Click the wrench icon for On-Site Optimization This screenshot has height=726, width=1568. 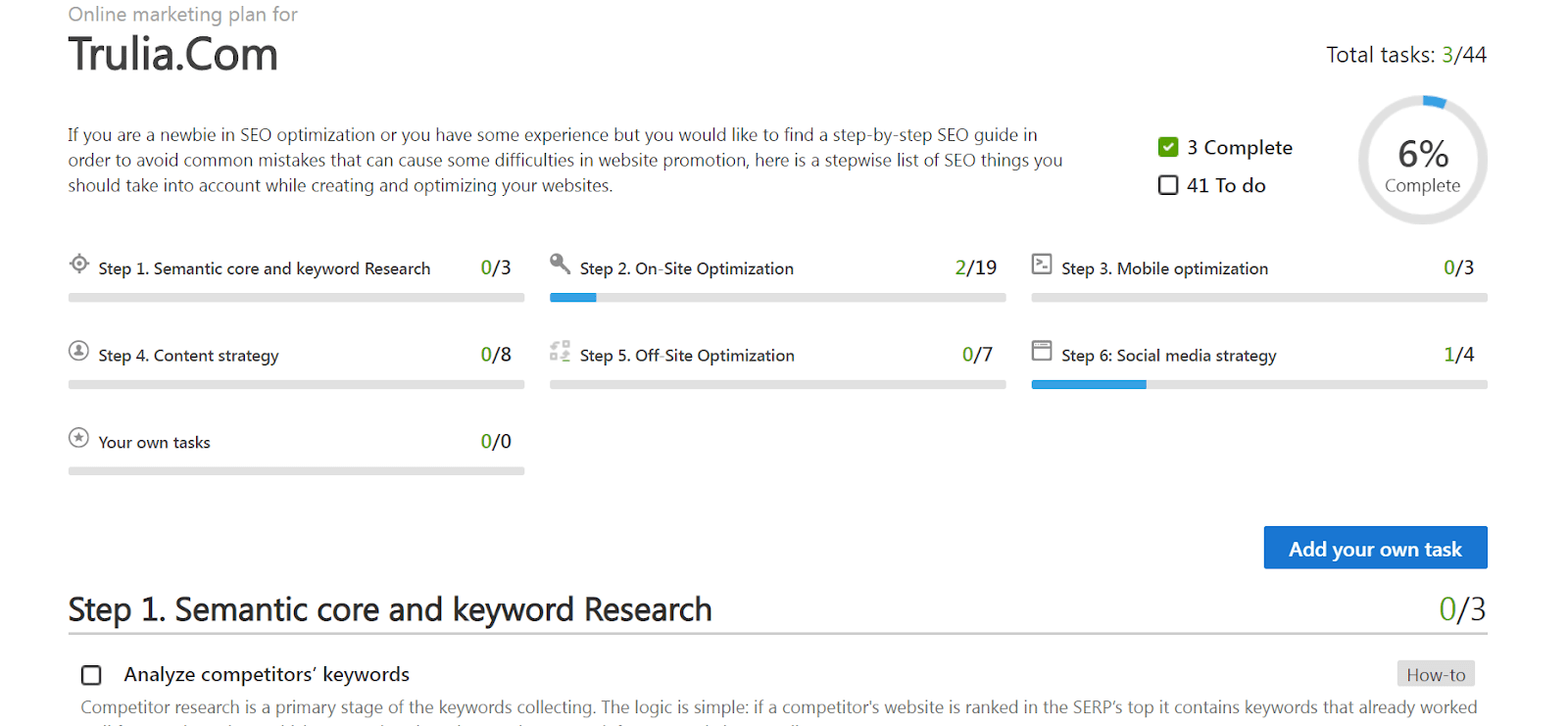(x=560, y=264)
